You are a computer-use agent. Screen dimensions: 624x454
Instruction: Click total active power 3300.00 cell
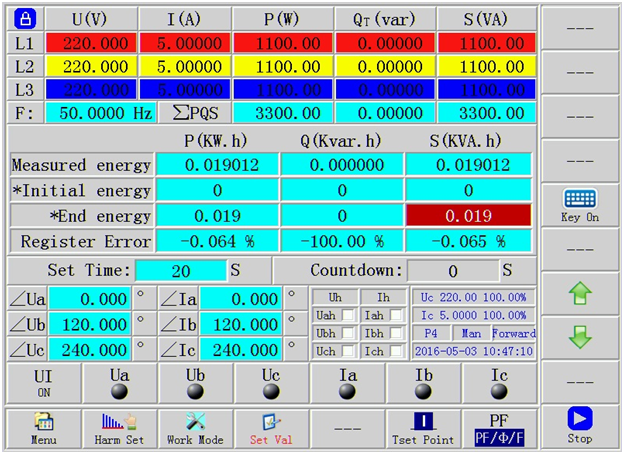coord(283,113)
